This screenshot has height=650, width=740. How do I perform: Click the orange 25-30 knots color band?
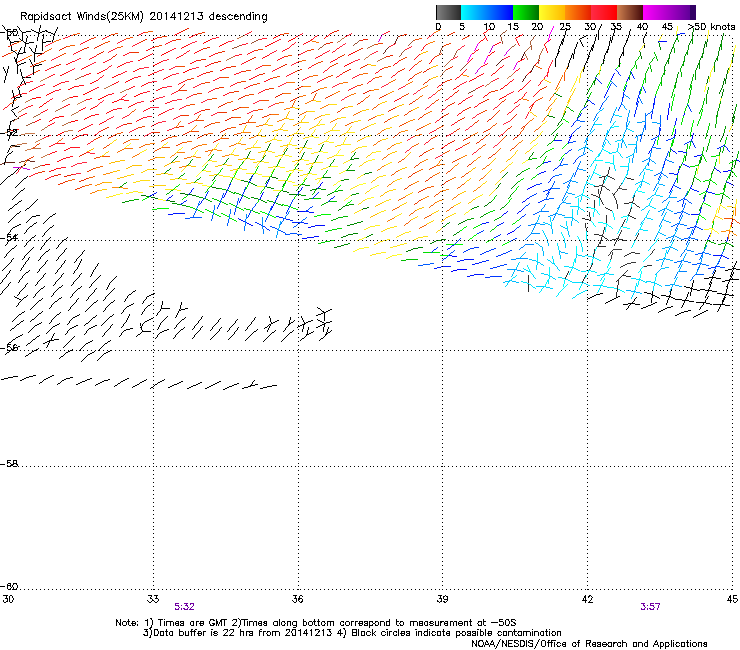pos(578,12)
